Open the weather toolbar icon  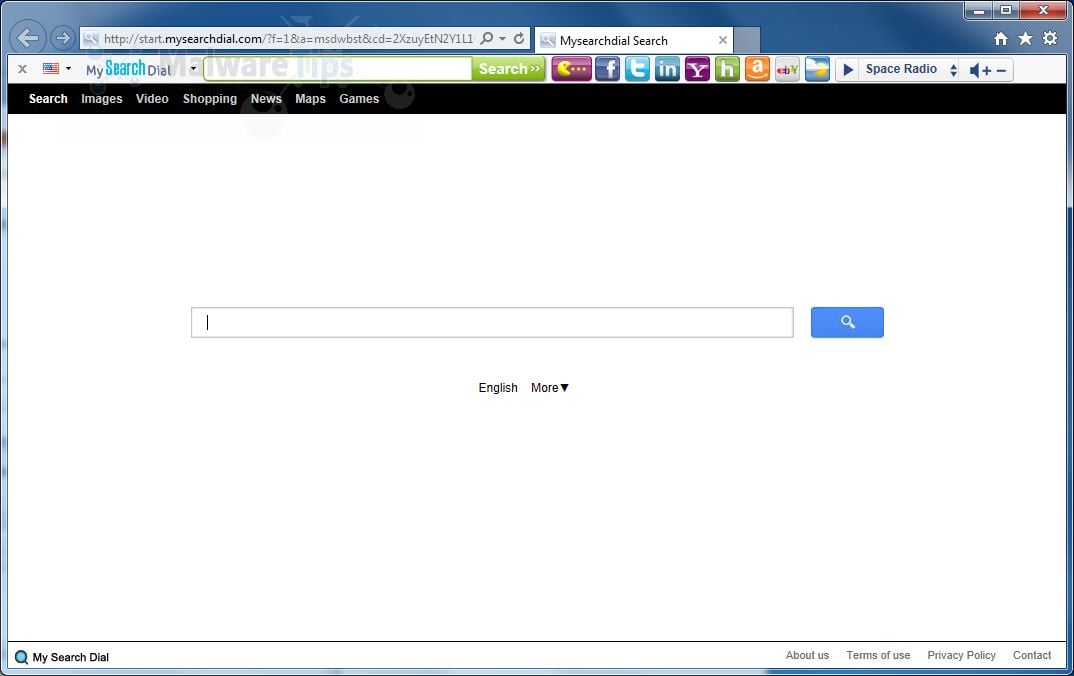[x=817, y=69]
